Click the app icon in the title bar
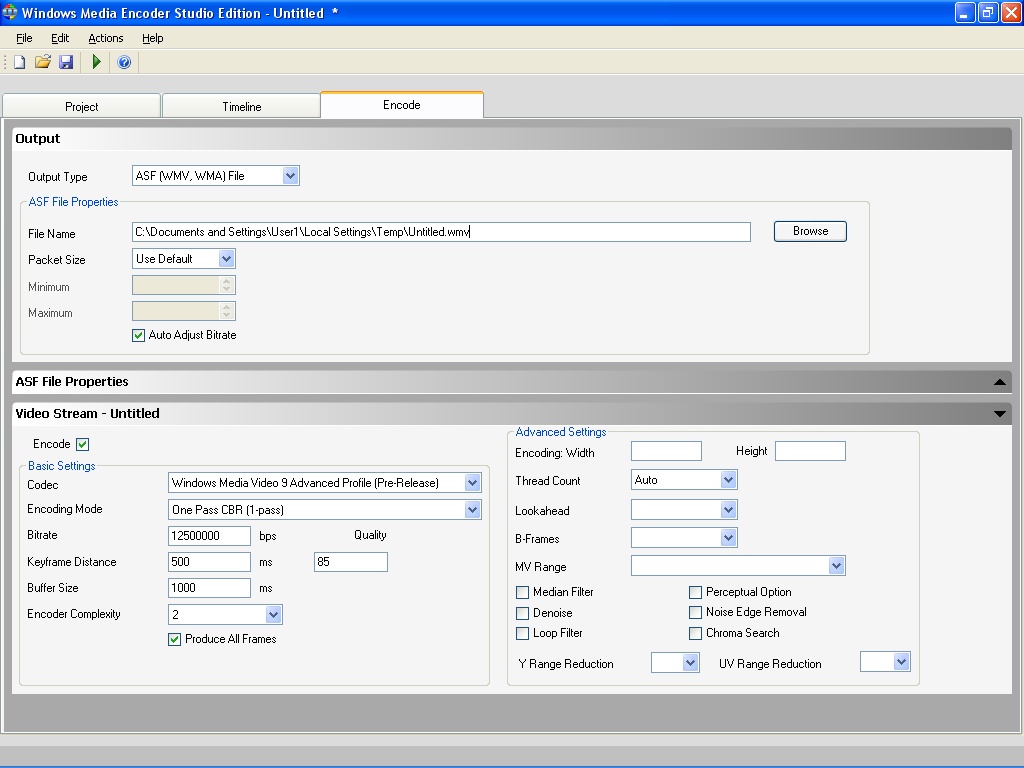The height and width of the screenshot is (768, 1024). (x=9, y=12)
